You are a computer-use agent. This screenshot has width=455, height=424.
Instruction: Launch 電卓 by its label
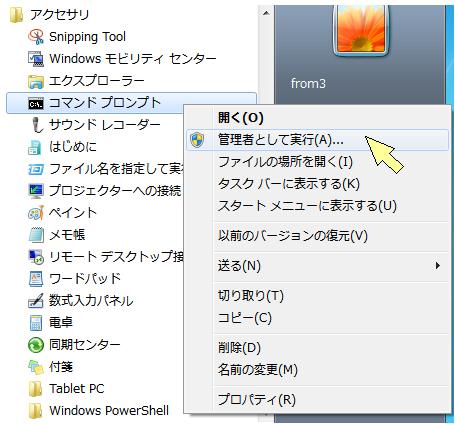[x=61, y=323]
